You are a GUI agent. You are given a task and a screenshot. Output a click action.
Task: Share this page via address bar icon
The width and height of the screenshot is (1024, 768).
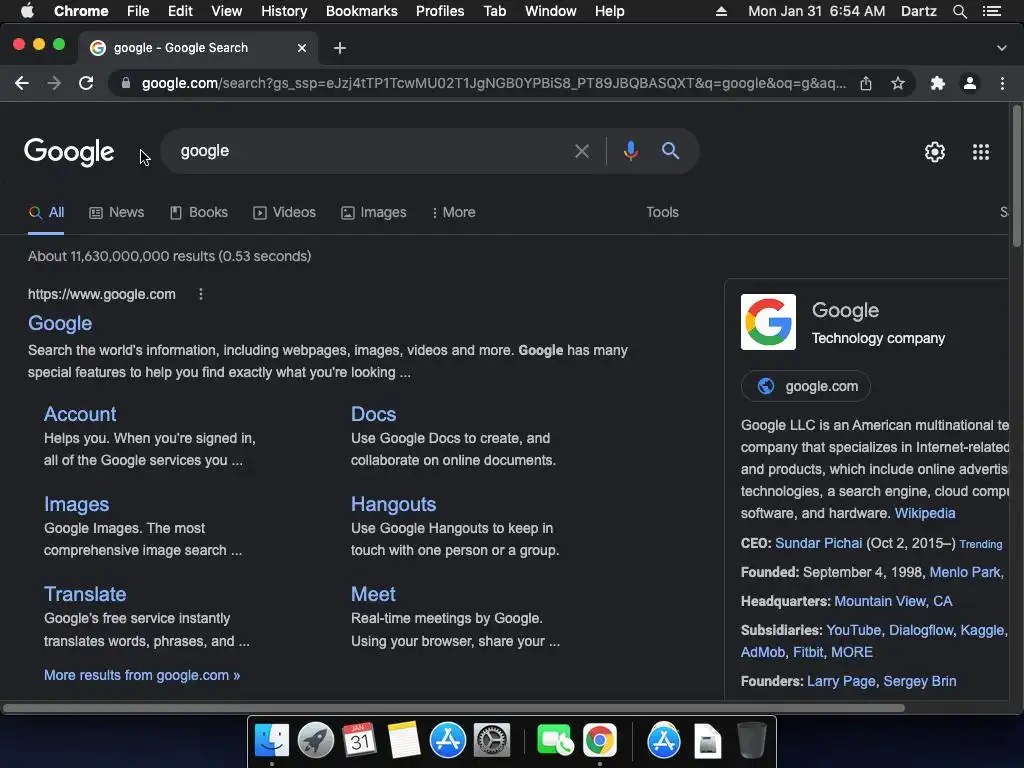[x=866, y=83]
